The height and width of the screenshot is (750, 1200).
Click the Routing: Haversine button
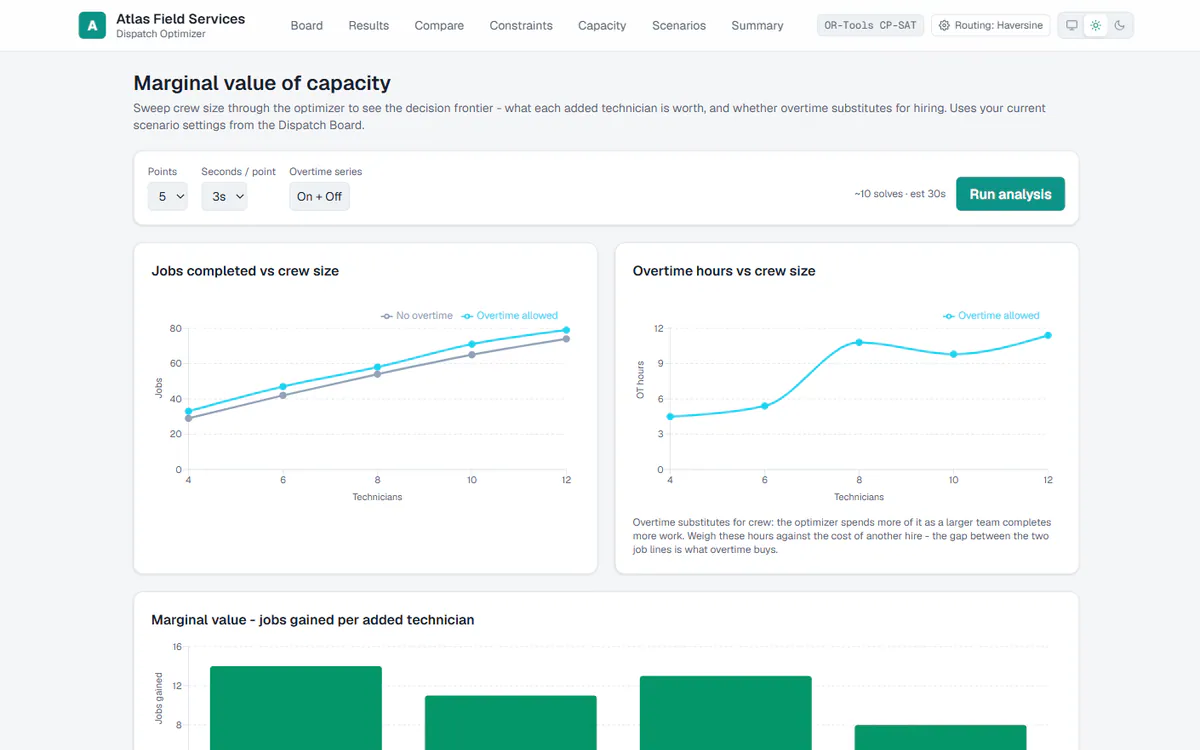990,25
